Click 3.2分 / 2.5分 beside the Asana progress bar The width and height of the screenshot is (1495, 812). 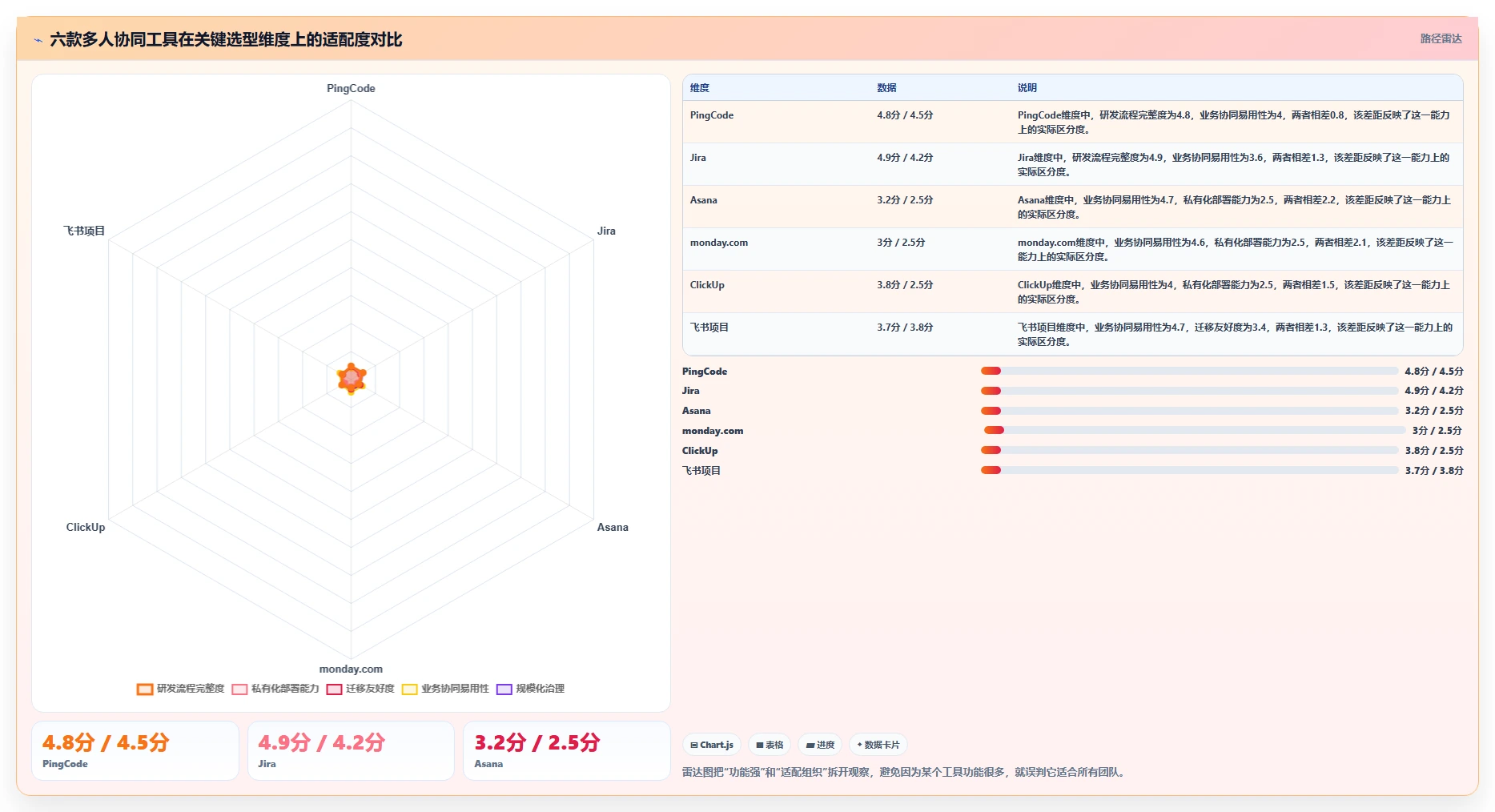(x=1434, y=411)
